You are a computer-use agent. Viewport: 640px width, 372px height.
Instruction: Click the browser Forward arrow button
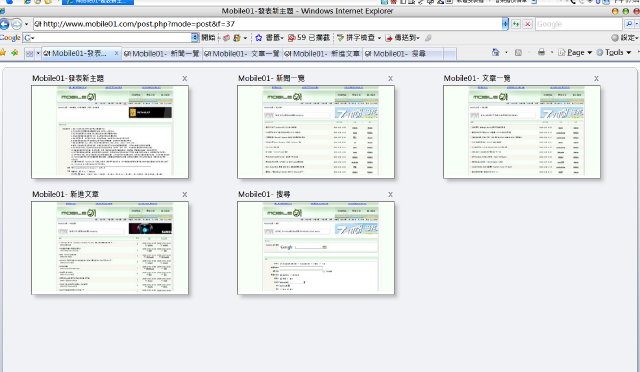[x=16, y=25]
